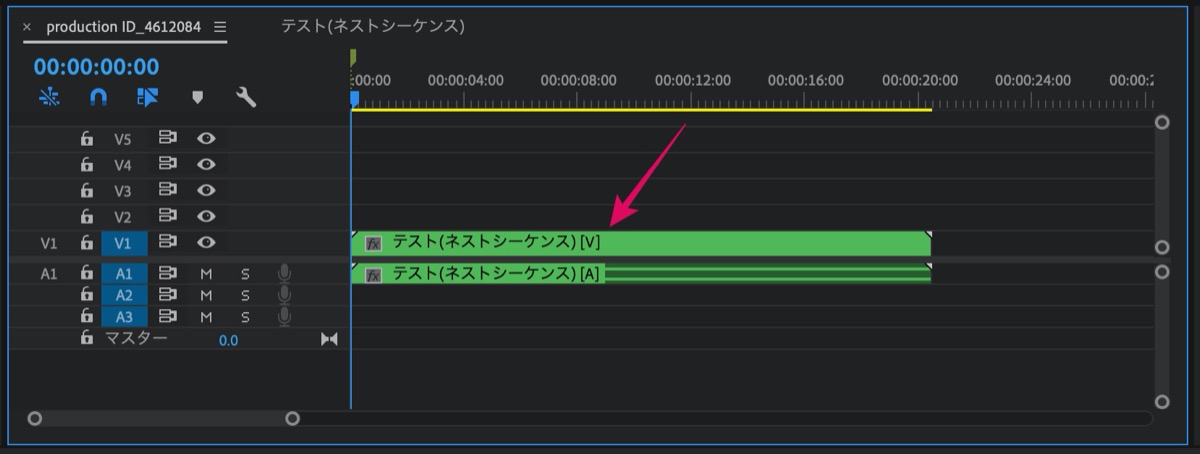Click the fx badge on the video clip
The image size is (1200, 454).
click(x=373, y=243)
